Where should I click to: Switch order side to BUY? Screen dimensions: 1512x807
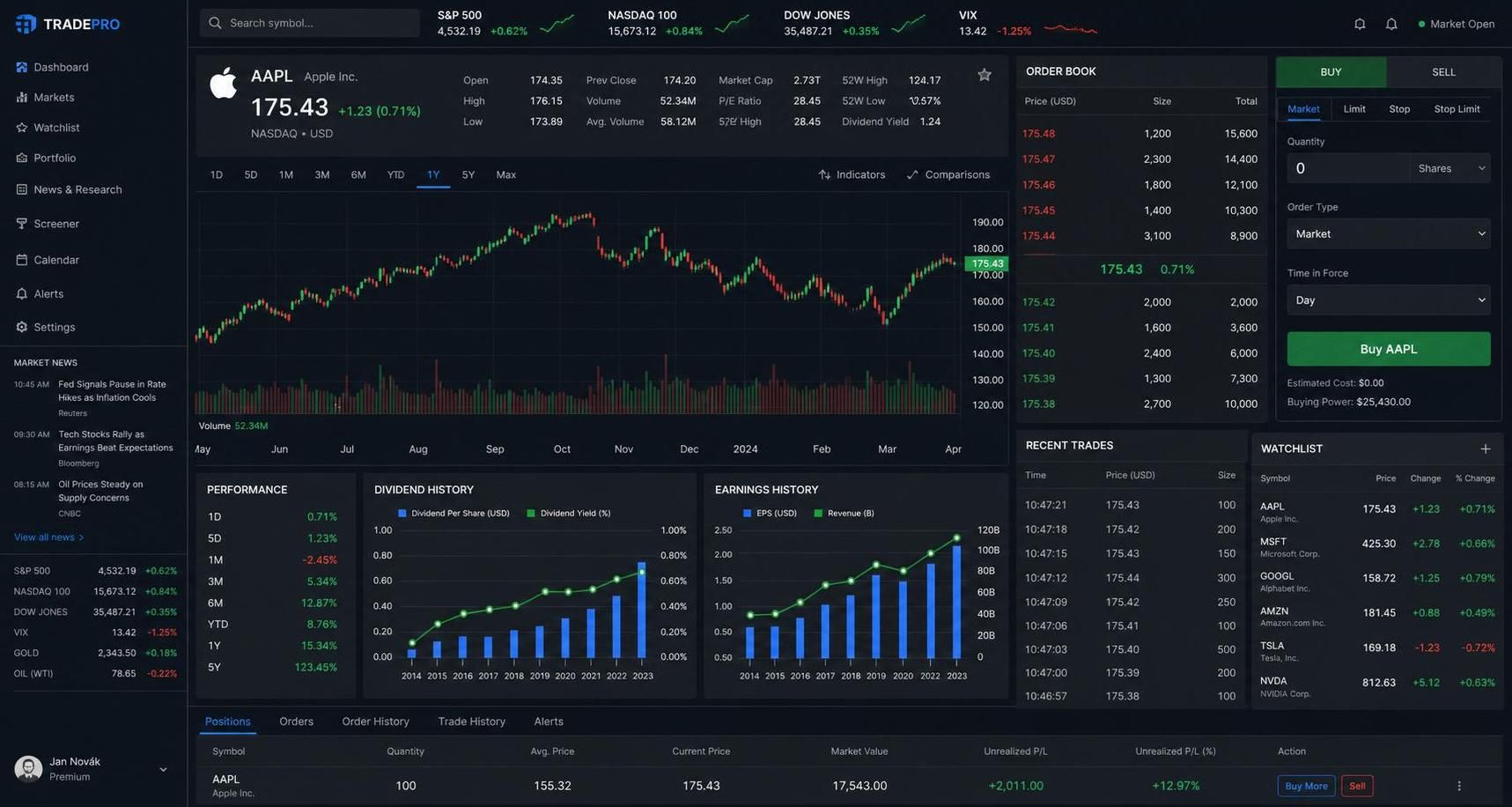pos(1331,72)
